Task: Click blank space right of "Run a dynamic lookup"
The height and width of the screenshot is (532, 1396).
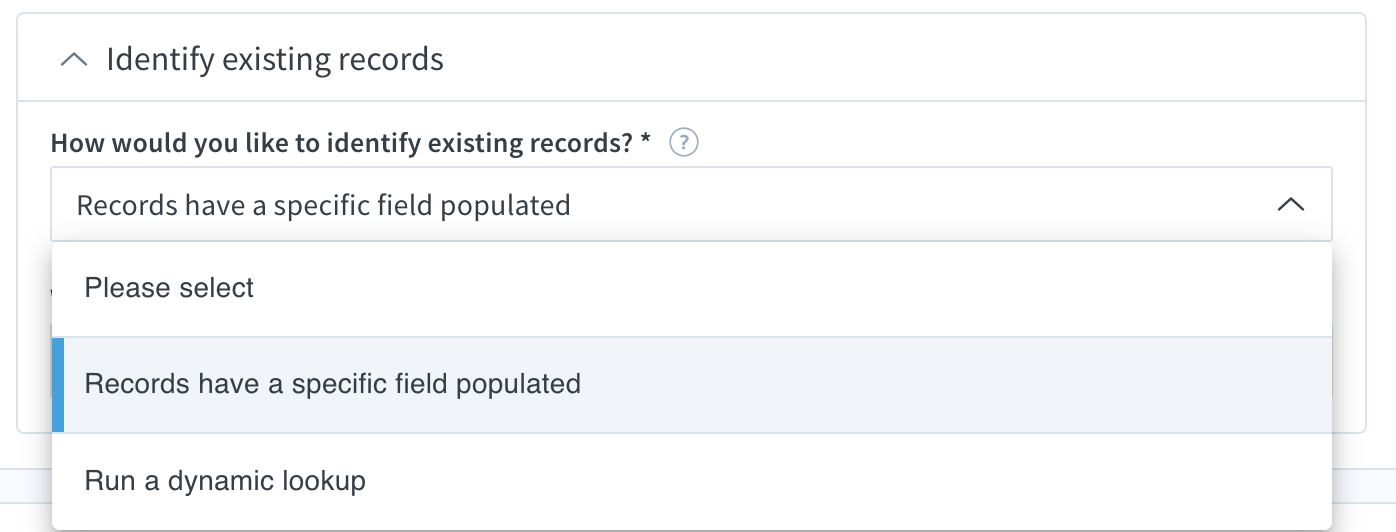Action: [x=850, y=481]
